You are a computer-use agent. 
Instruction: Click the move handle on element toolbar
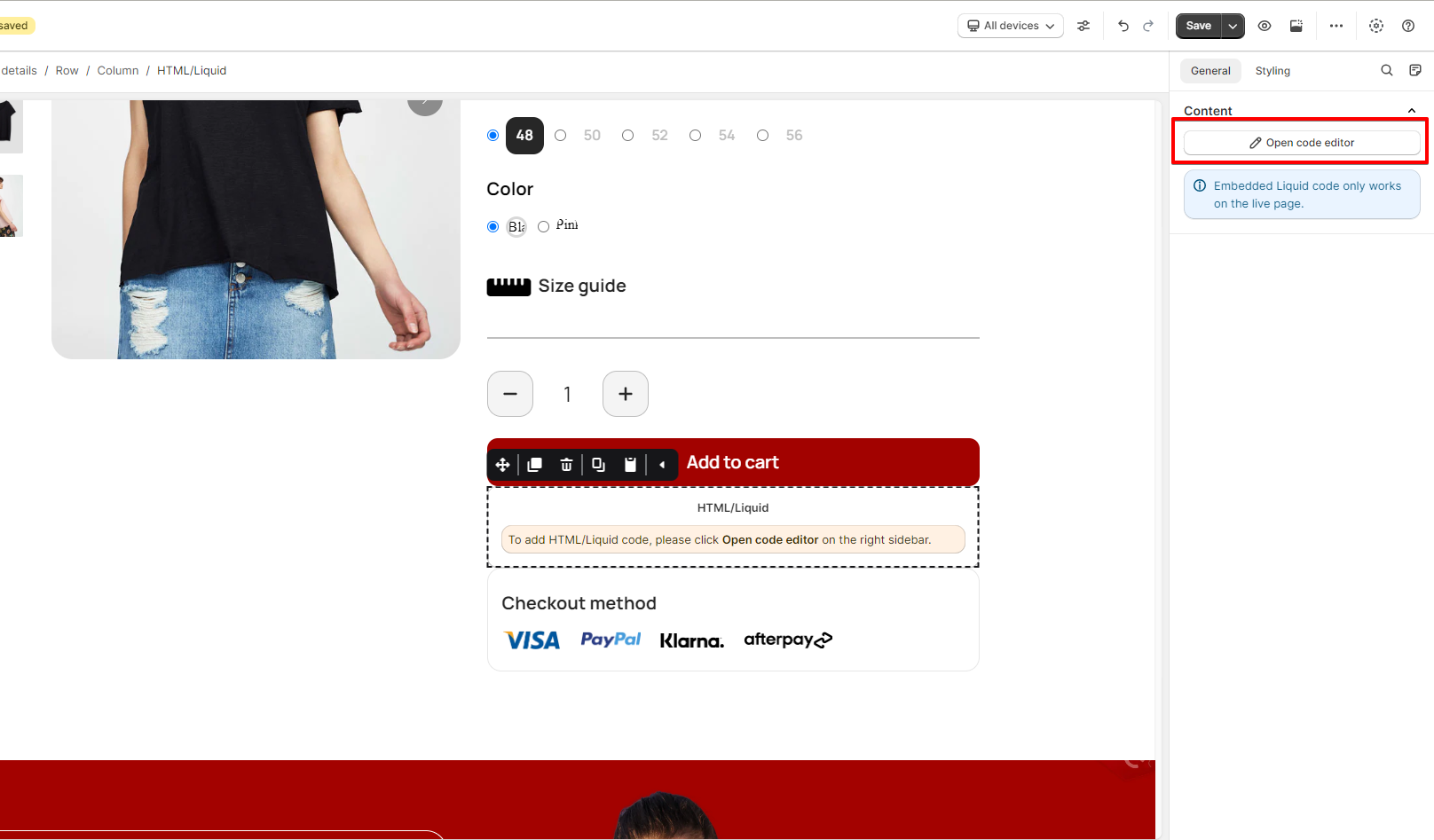(502, 465)
